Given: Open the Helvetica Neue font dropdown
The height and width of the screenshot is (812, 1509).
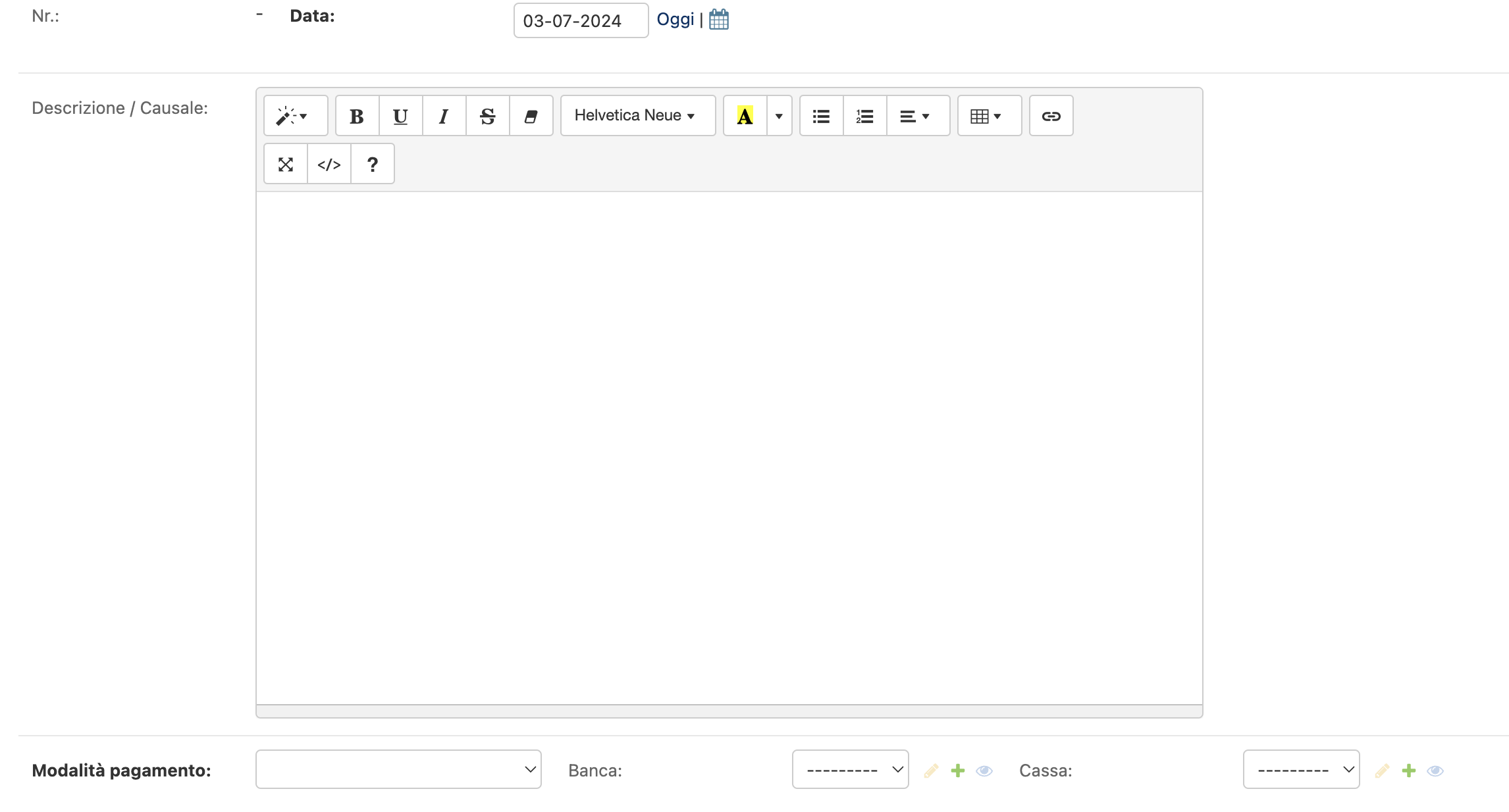Looking at the screenshot, I should tap(637, 116).
